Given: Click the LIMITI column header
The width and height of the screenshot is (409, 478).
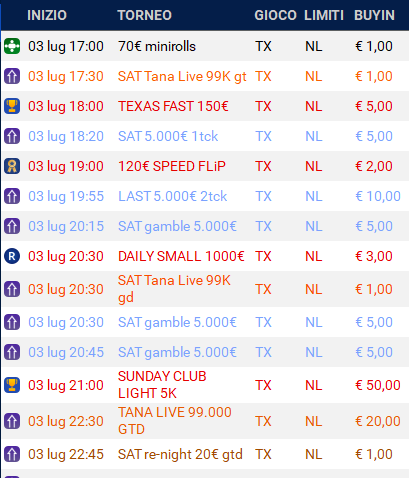Looking at the screenshot, I should (324, 15).
